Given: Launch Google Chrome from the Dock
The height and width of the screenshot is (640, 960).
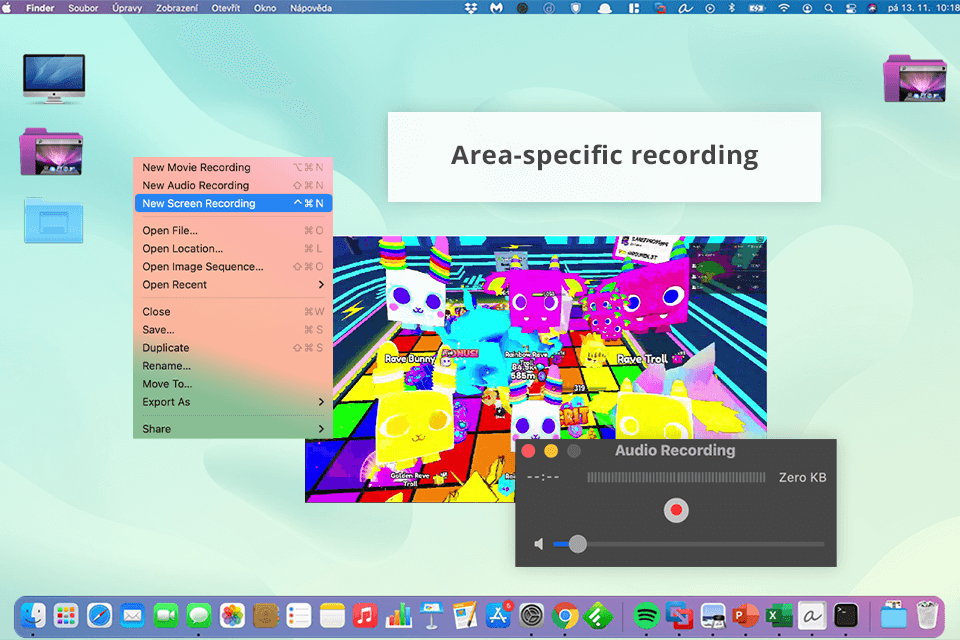Looking at the screenshot, I should [x=564, y=616].
